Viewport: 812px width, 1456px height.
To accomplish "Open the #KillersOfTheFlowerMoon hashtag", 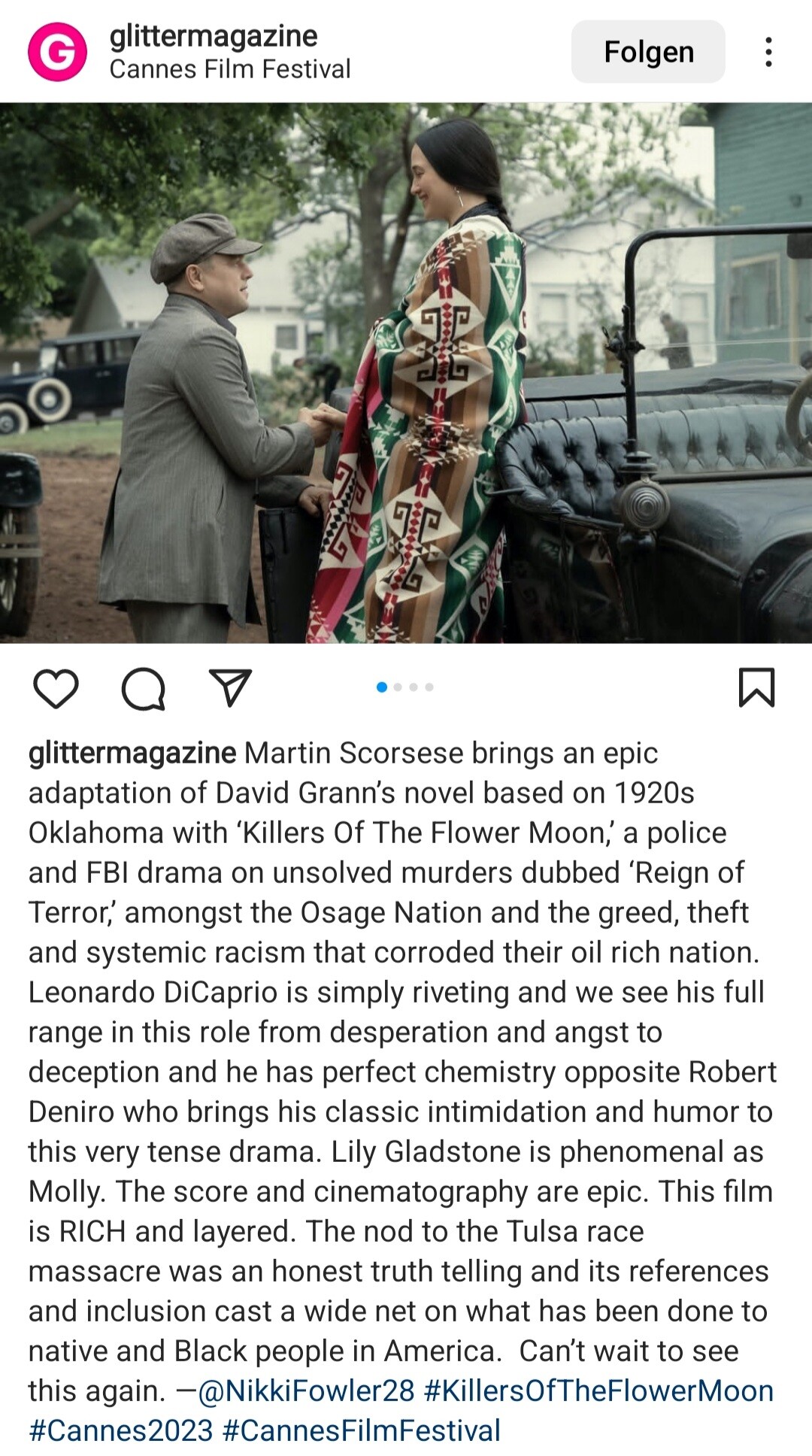I will point(599,1391).
